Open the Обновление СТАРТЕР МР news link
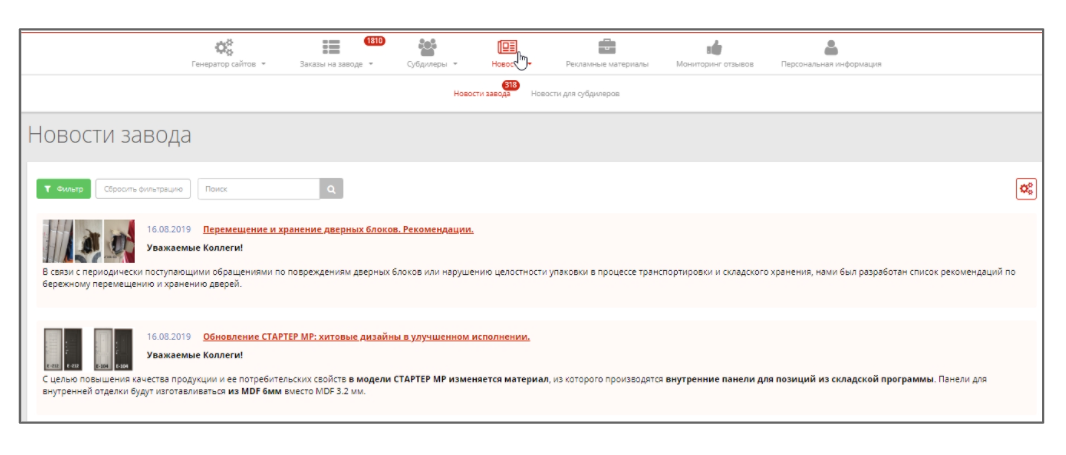Image resolution: width=1066 pixels, height=455 pixels. (x=366, y=337)
